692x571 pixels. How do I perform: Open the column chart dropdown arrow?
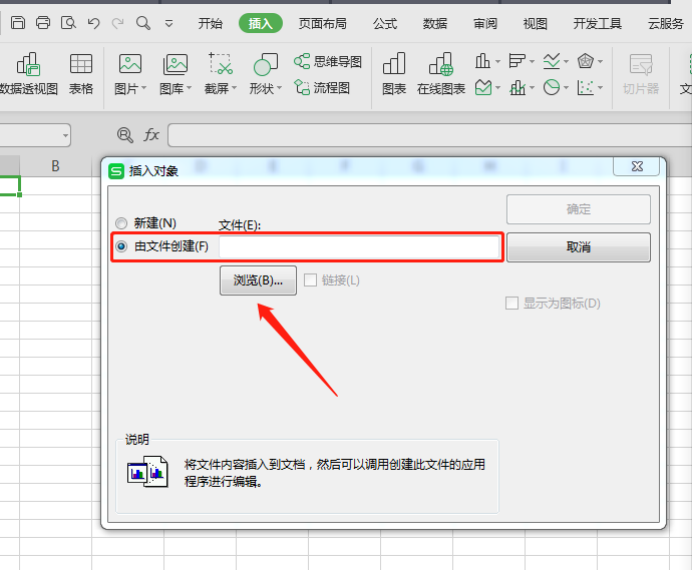tap(497, 61)
